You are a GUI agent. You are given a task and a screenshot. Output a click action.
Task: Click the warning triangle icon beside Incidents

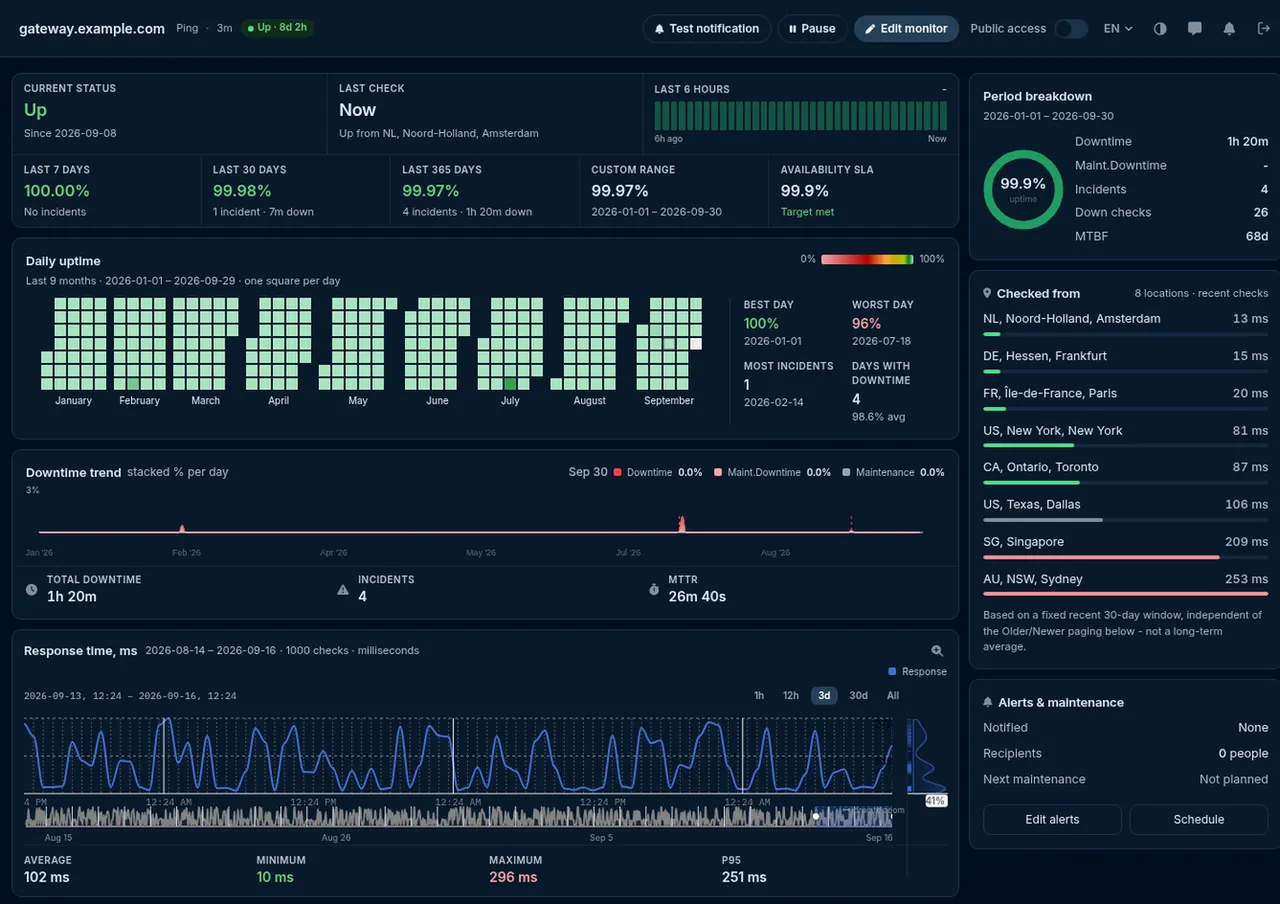(343, 590)
